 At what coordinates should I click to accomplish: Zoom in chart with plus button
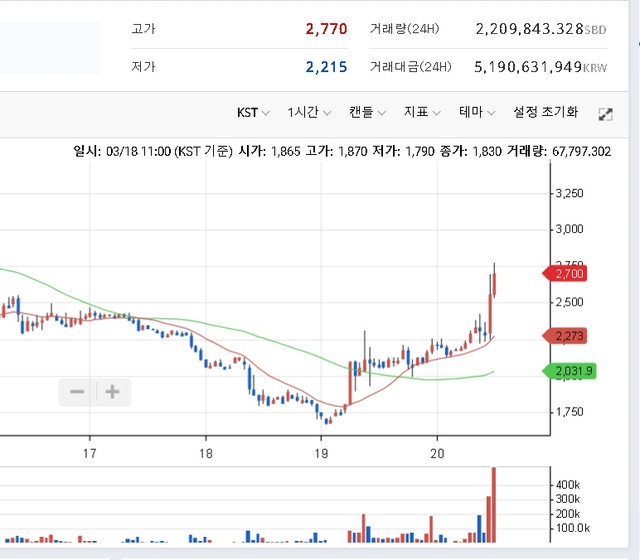[x=113, y=392]
